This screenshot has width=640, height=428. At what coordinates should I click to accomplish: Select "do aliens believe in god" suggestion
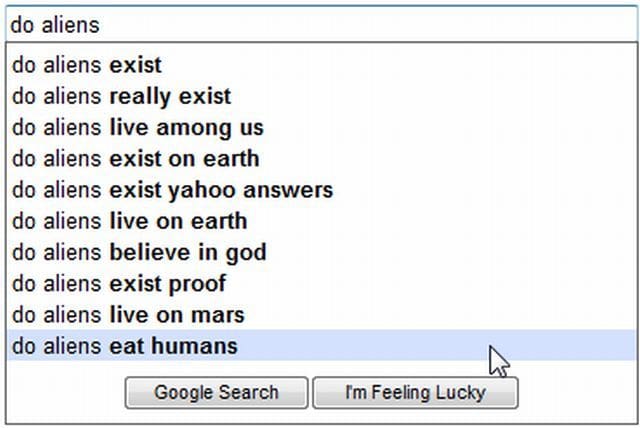(x=139, y=252)
